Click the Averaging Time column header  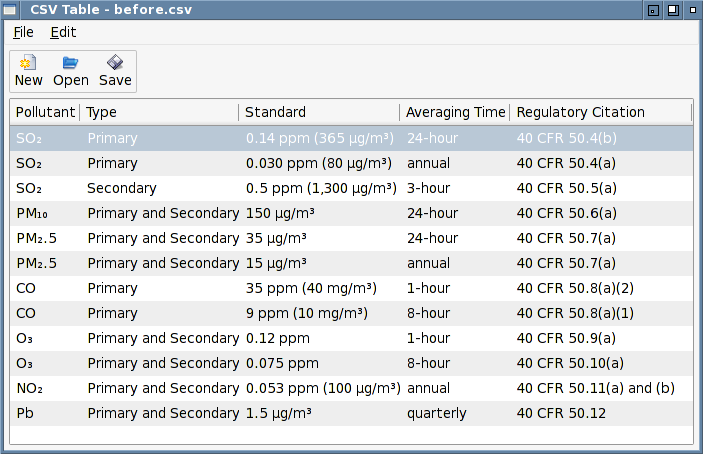(455, 112)
